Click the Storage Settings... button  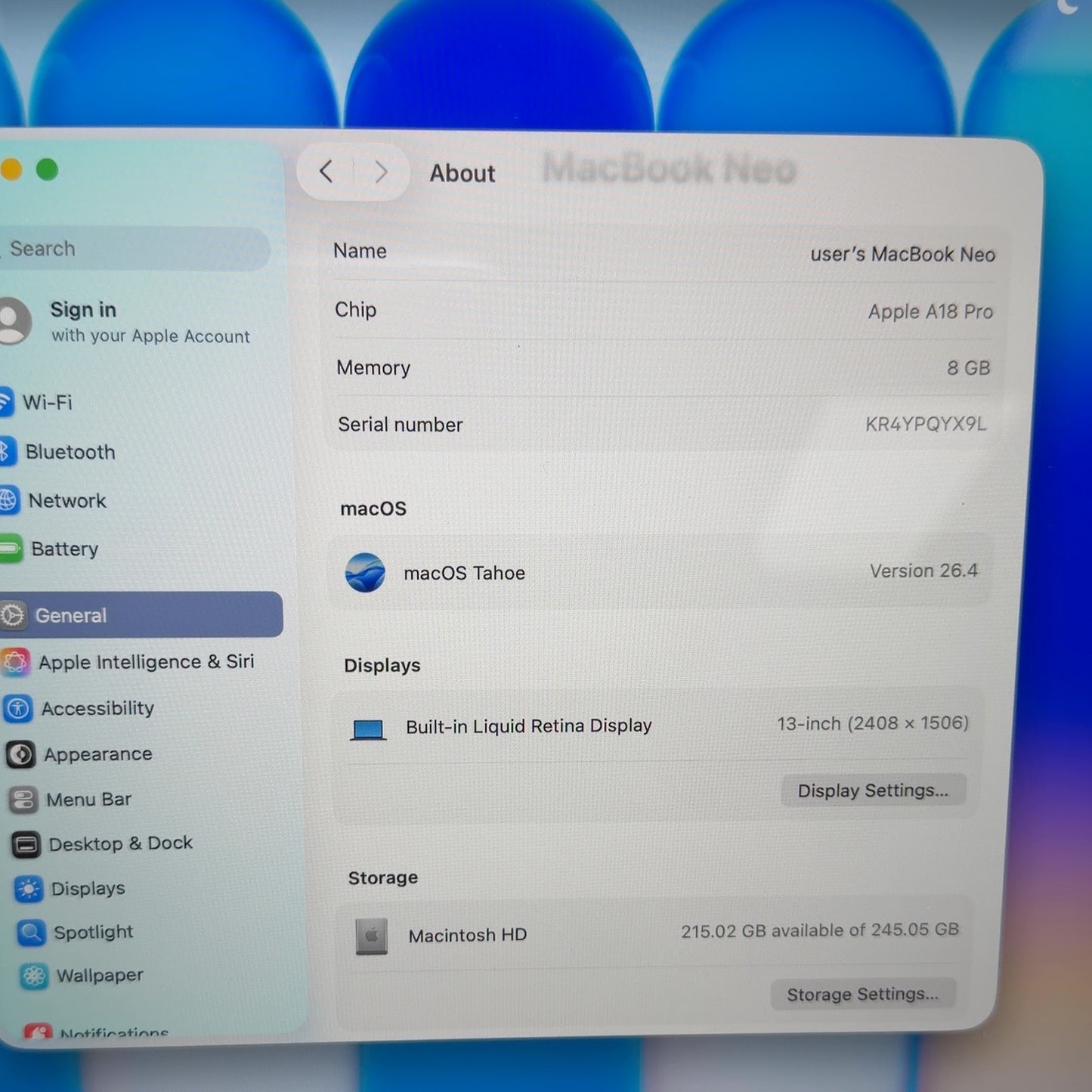point(863,995)
